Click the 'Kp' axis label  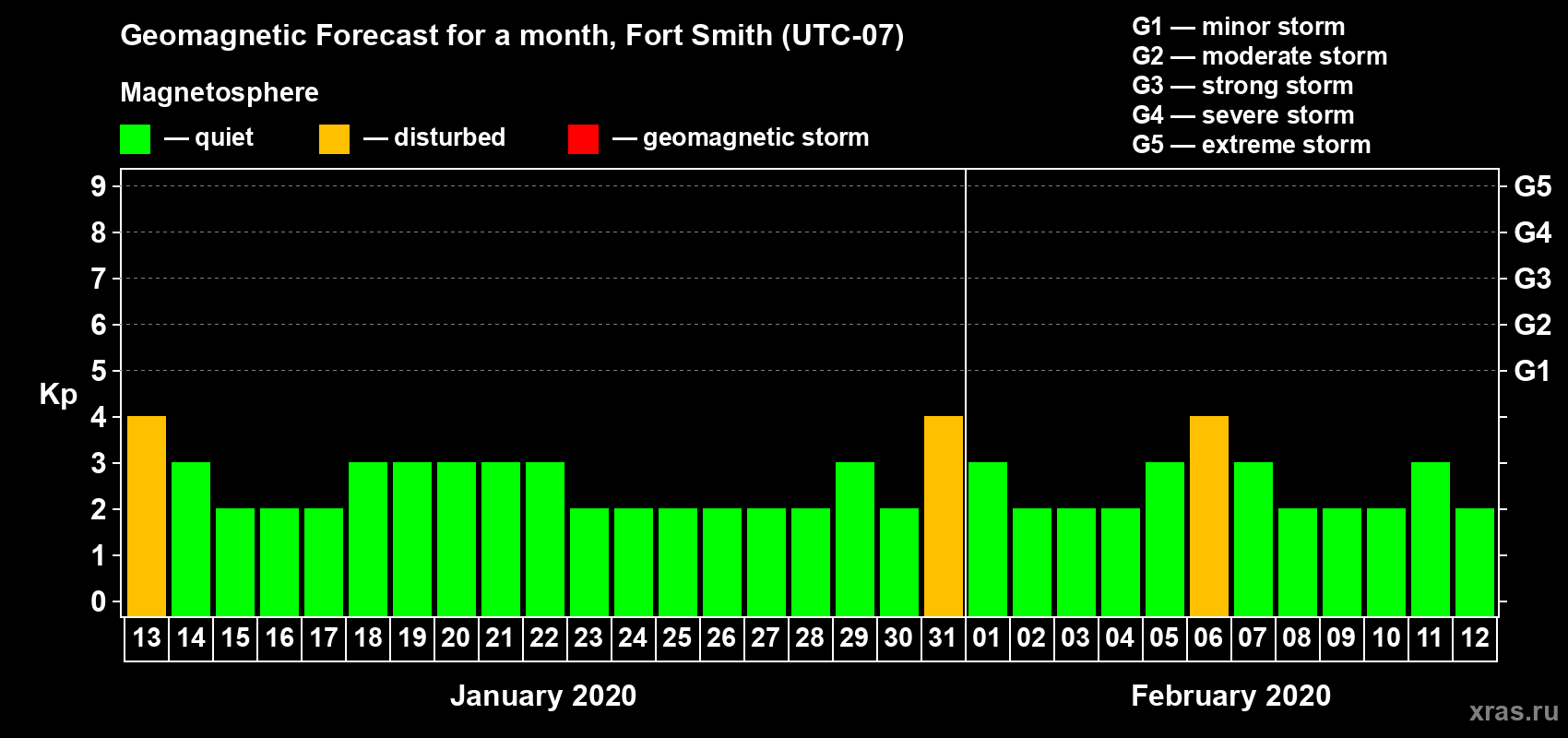pos(58,395)
